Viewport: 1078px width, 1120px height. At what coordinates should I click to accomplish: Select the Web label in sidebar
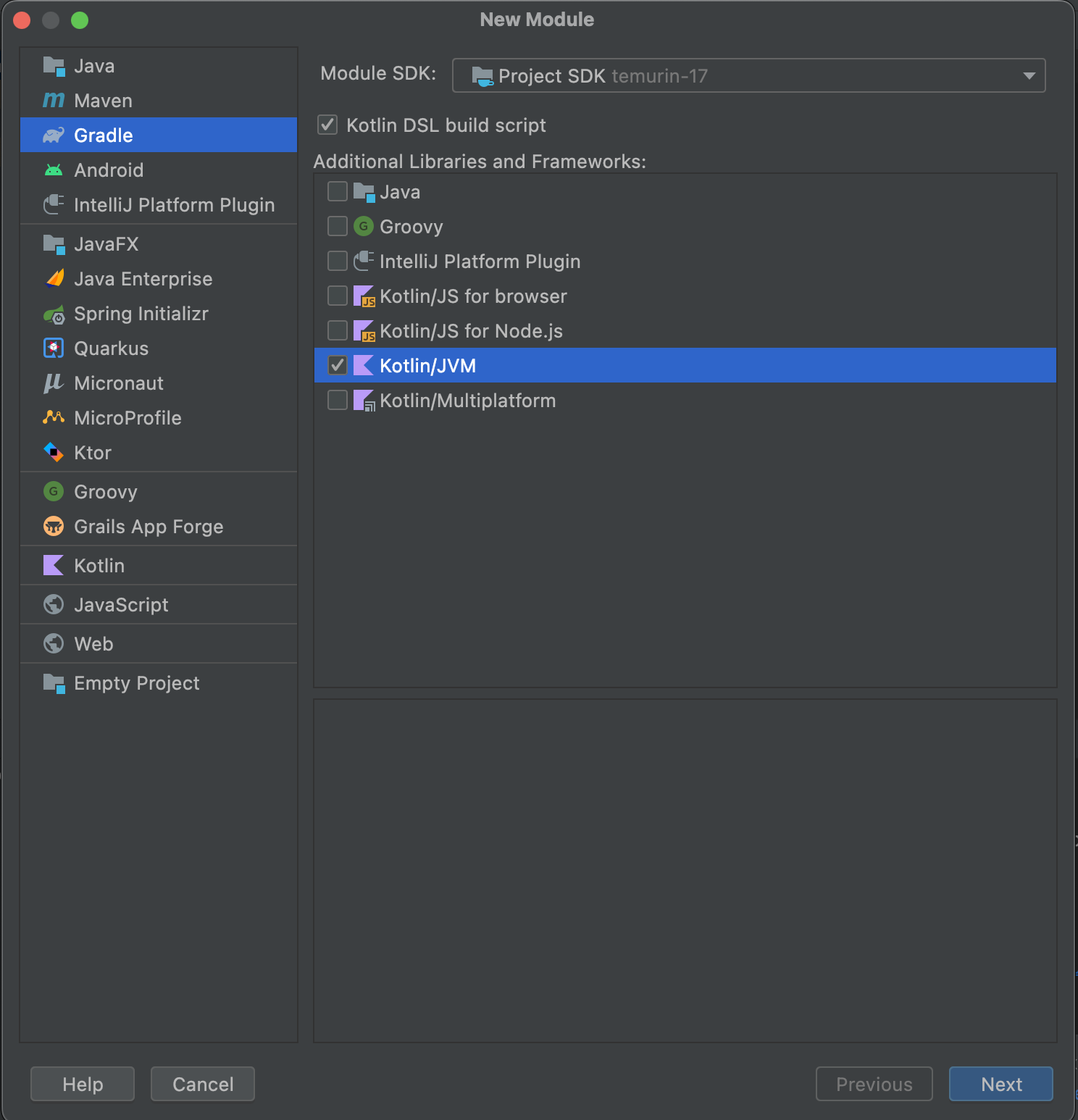(93, 644)
